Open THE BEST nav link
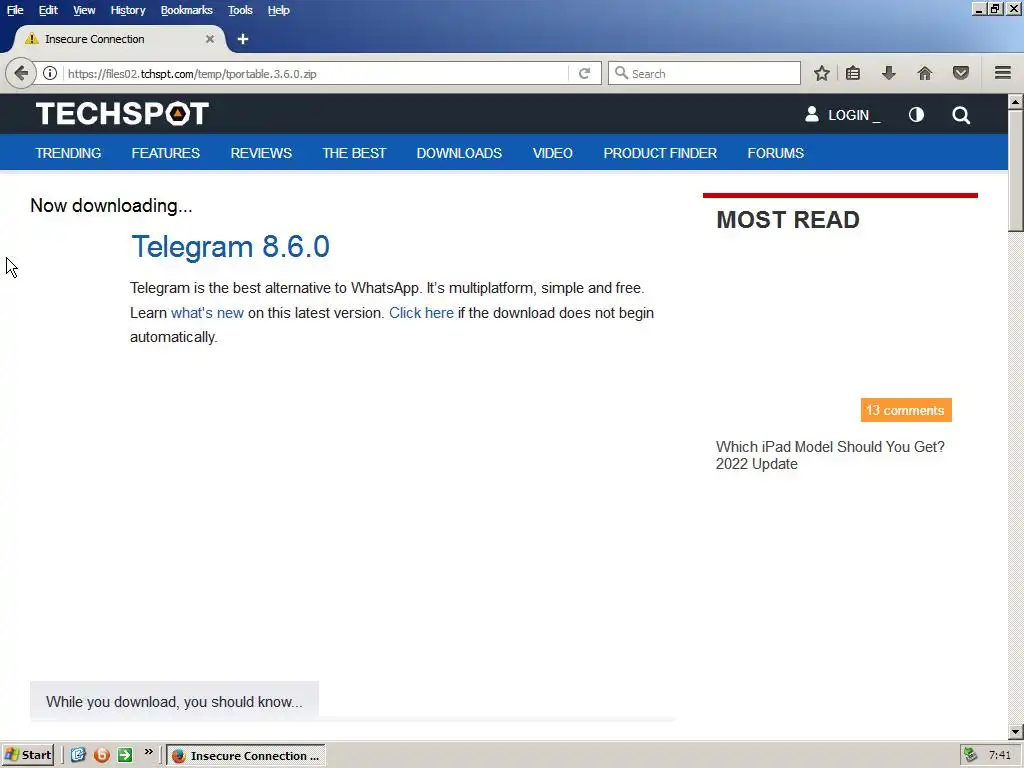1024x768 pixels. pyautogui.click(x=355, y=153)
